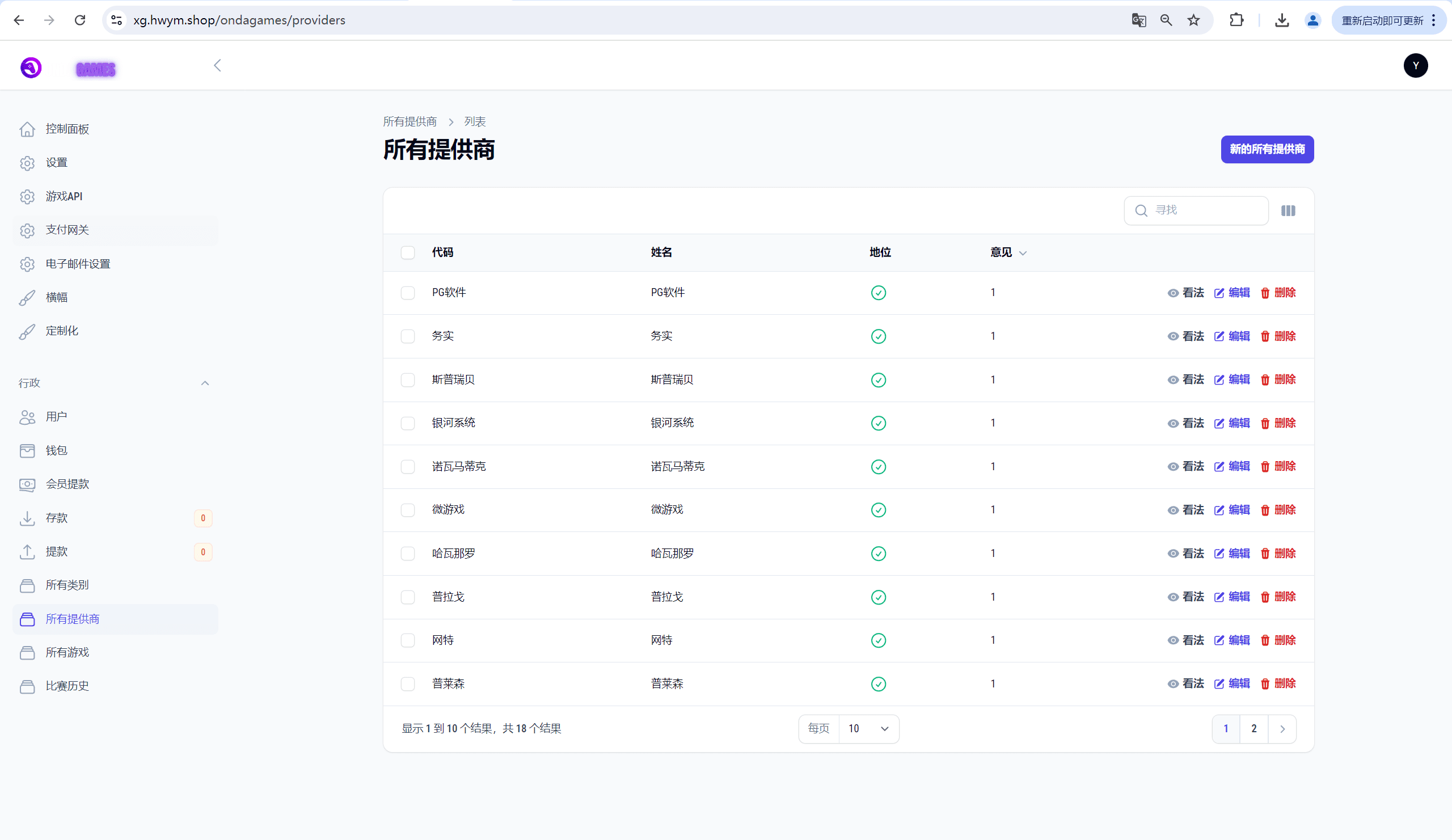The height and width of the screenshot is (840, 1452).
Task: Open the per-page 10 dropdown
Action: pyautogui.click(x=868, y=729)
